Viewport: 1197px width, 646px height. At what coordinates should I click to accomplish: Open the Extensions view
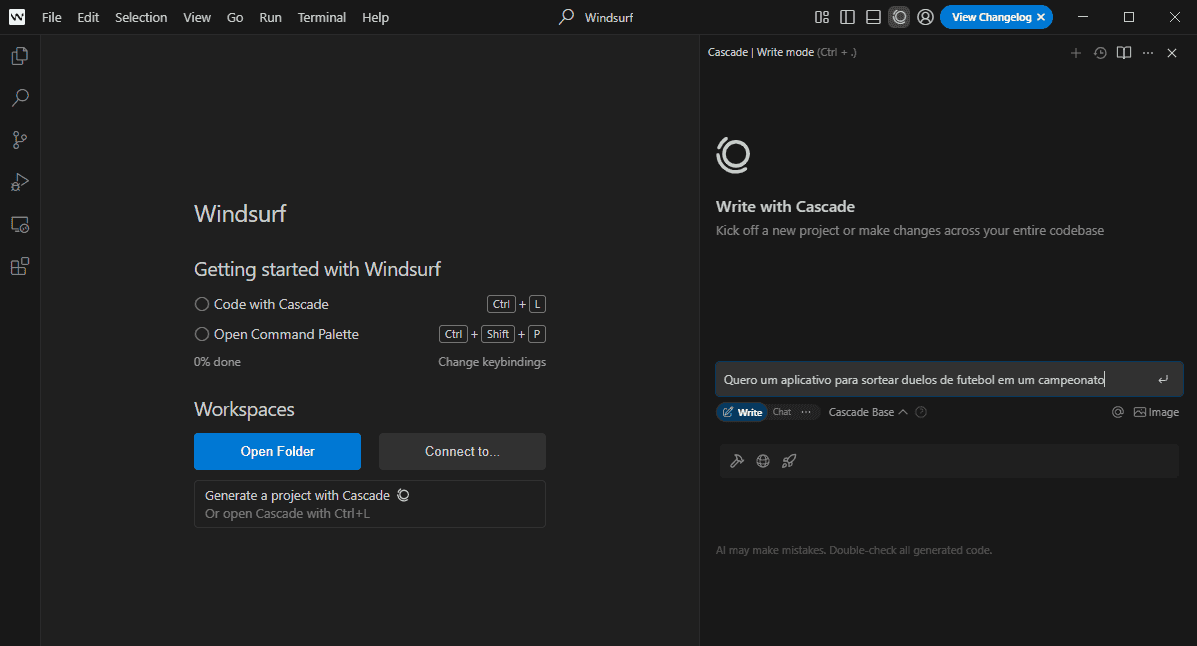[20, 266]
